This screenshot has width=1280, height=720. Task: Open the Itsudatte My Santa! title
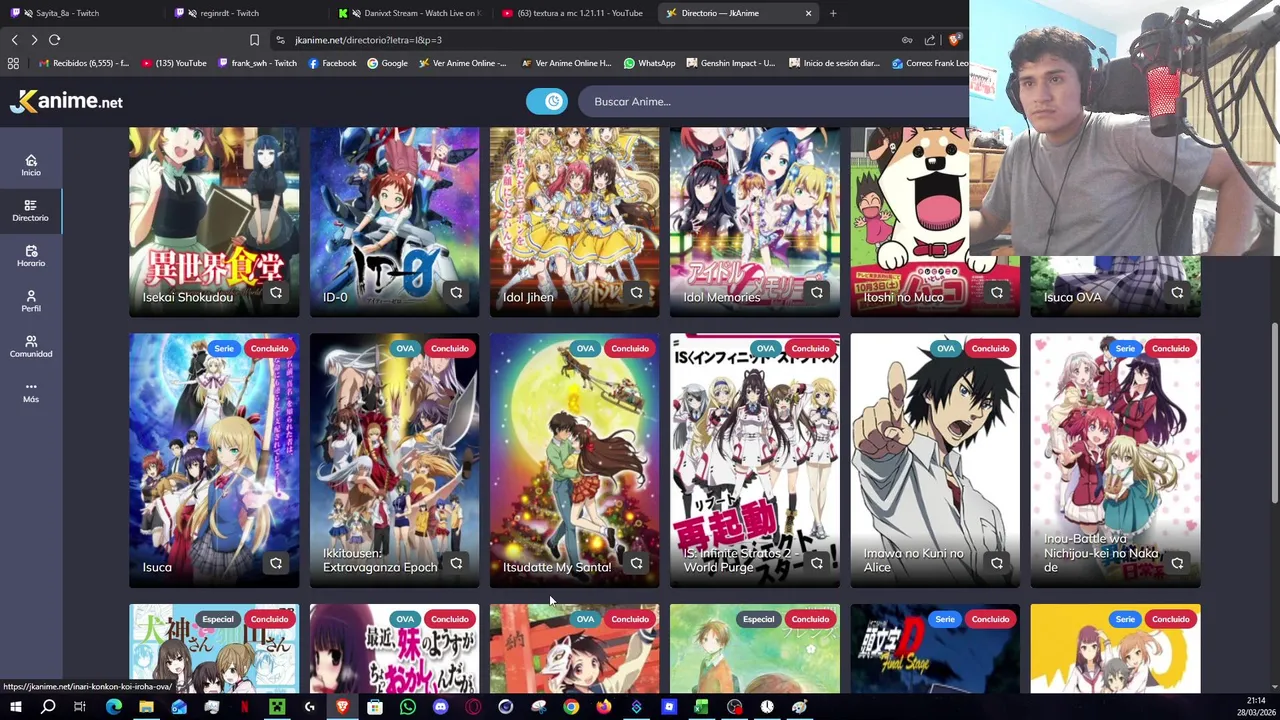point(557,567)
